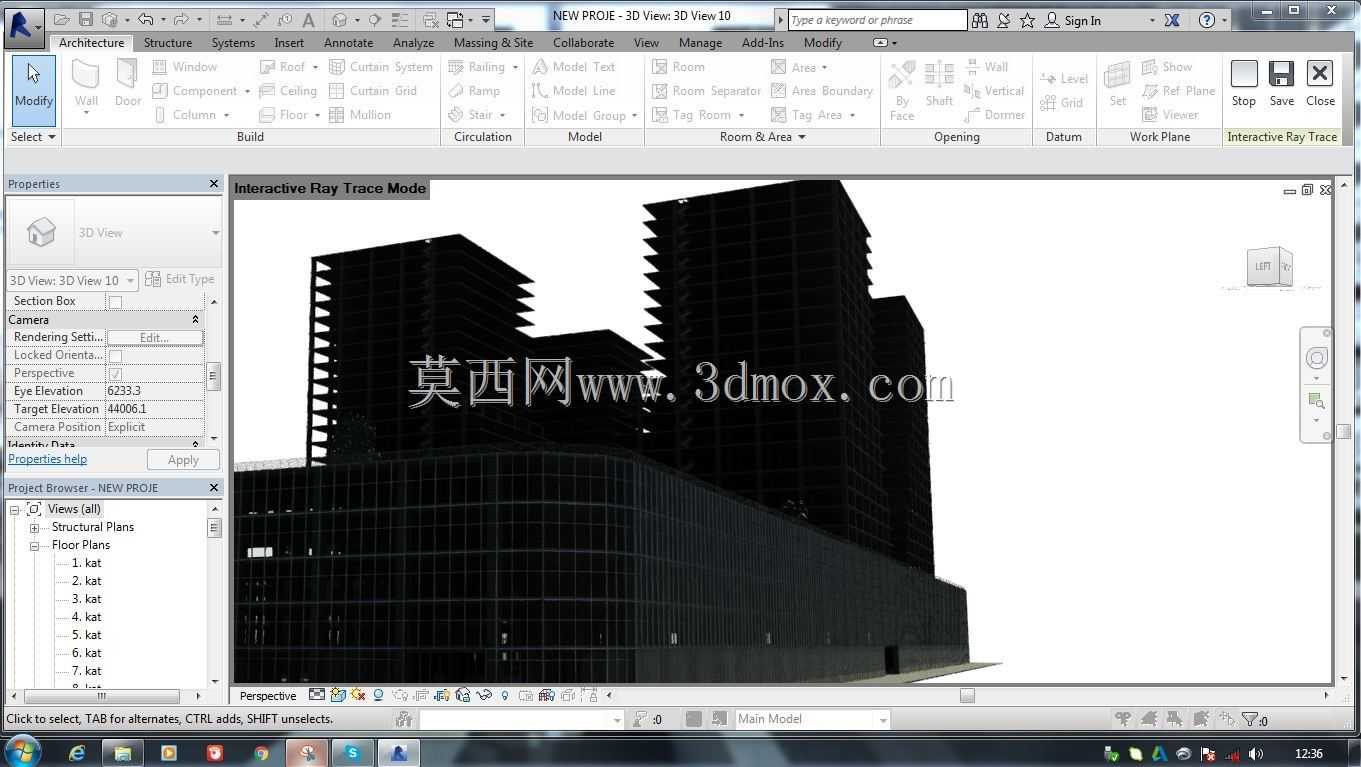Screen dimensions: 1361x767
Task: Open the Model Group dropdown arrow
Action: pos(634,116)
